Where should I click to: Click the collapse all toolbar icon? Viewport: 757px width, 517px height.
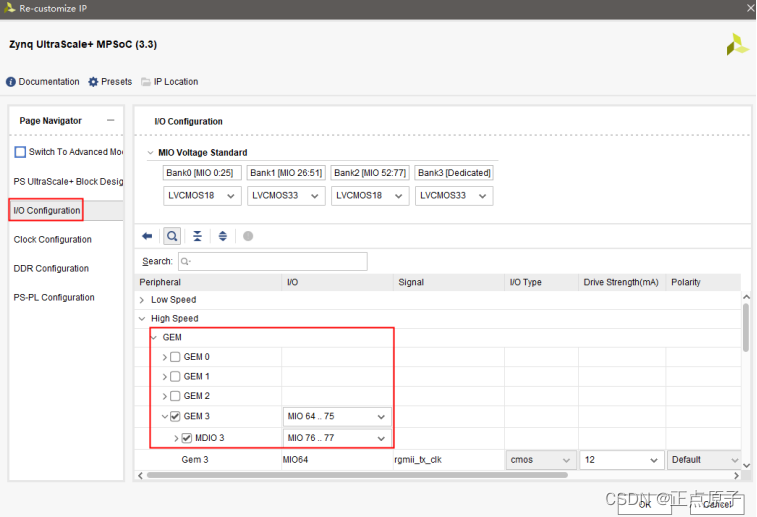(197, 236)
